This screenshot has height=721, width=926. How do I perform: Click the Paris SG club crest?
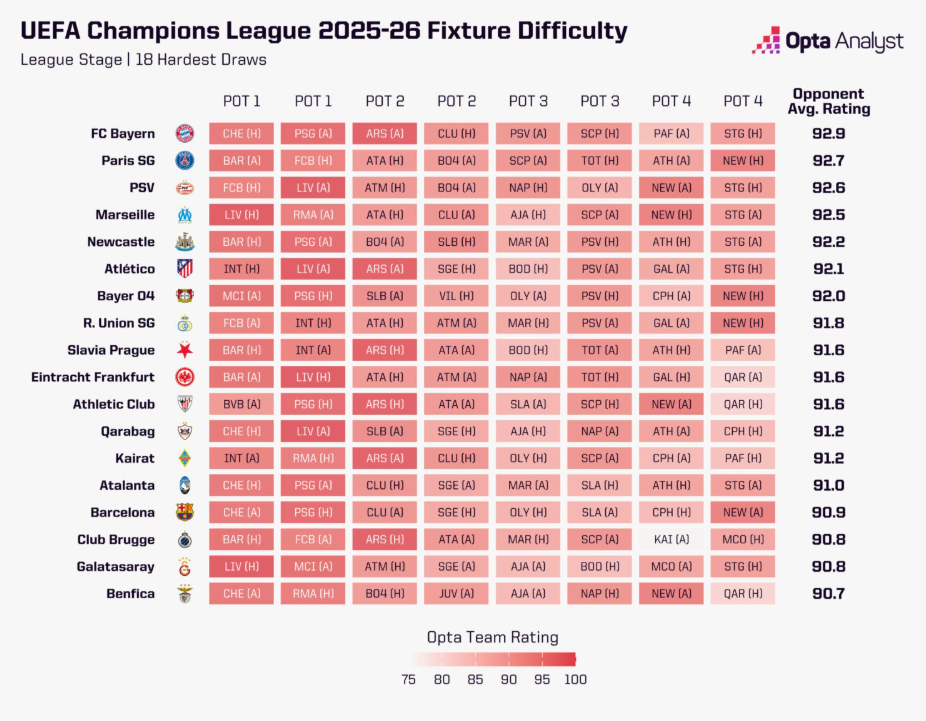(185, 160)
